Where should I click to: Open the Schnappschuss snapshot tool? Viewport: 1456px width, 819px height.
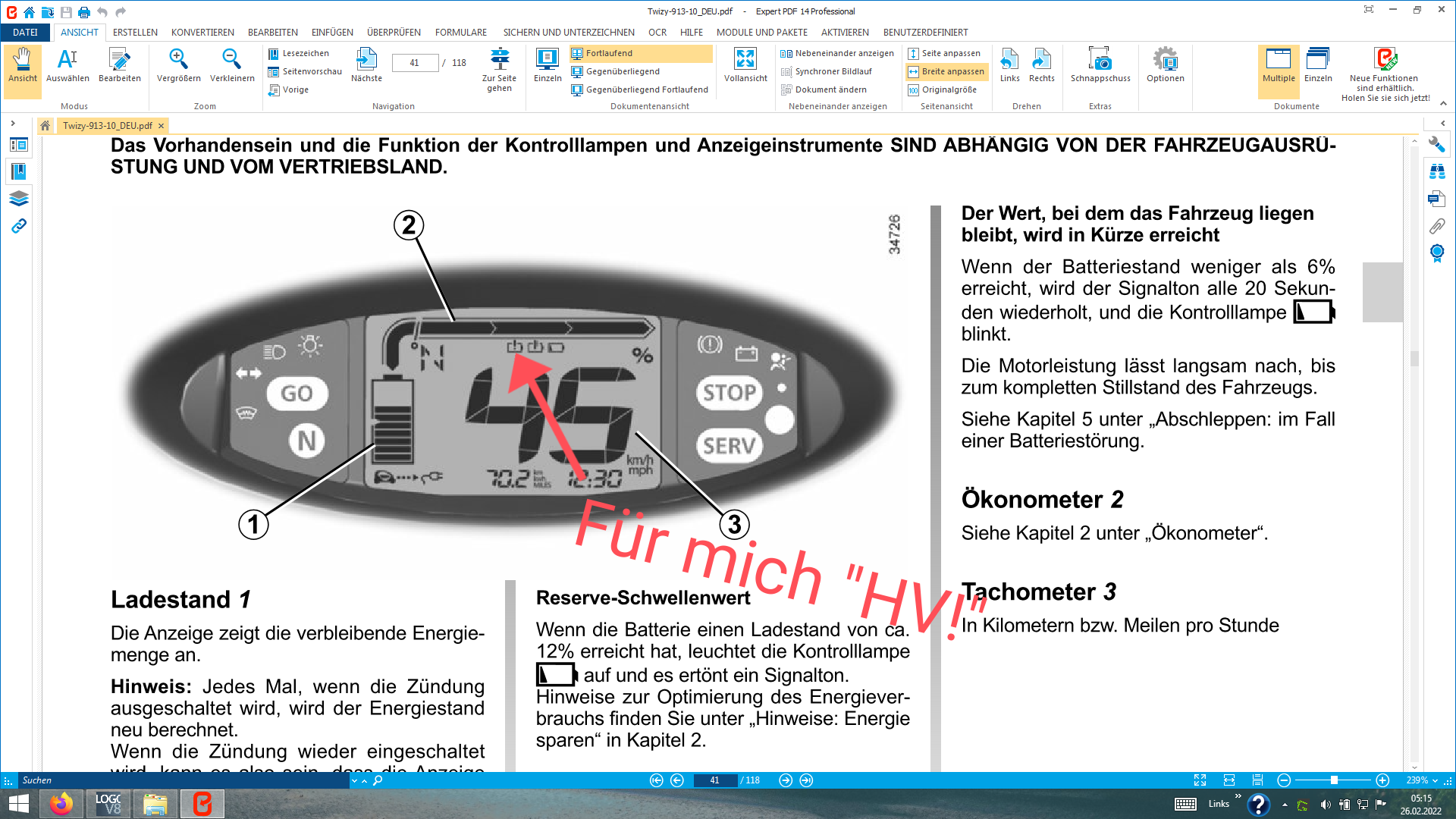click(1100, 64)
